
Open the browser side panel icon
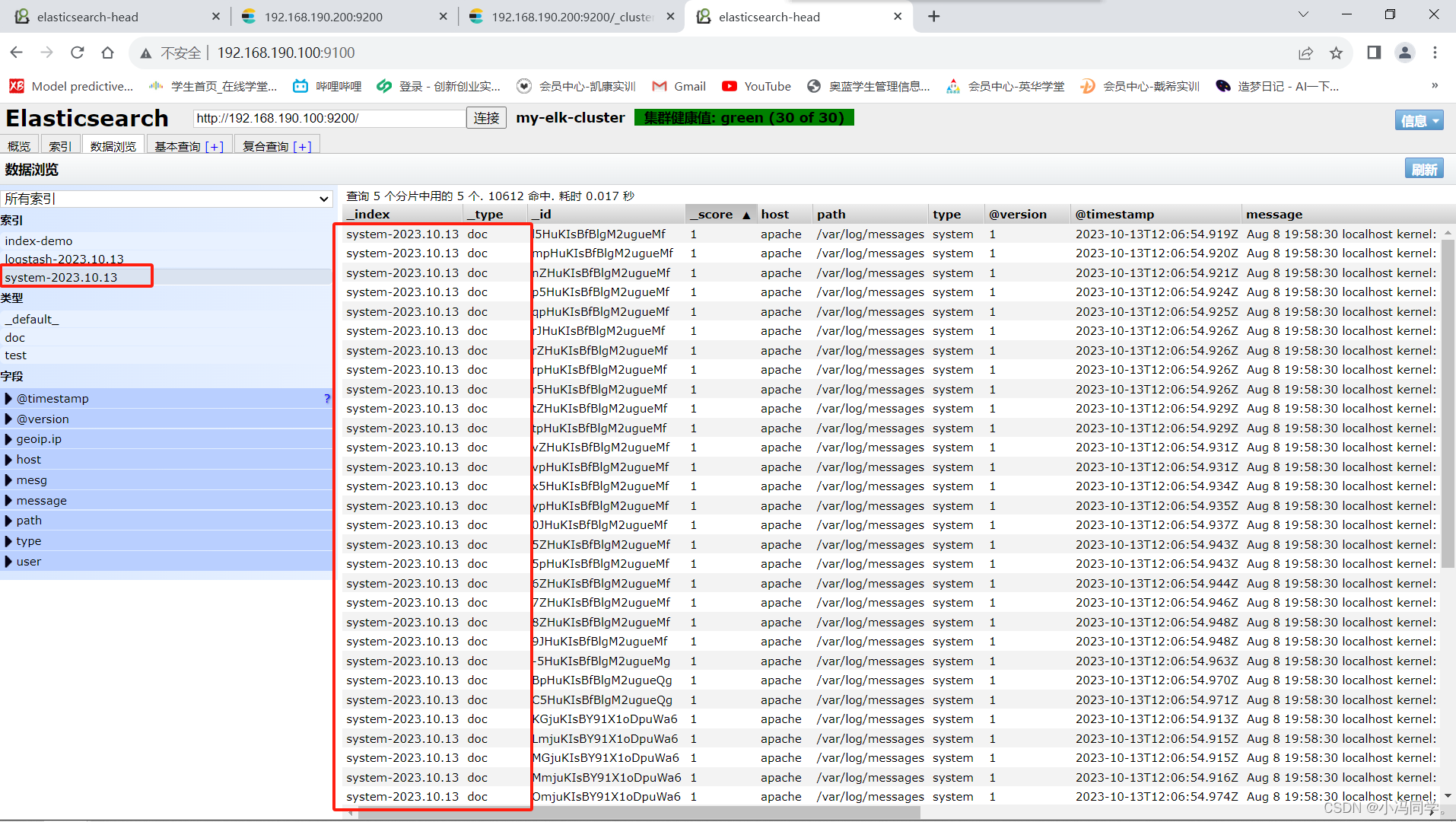(1374, 53)
